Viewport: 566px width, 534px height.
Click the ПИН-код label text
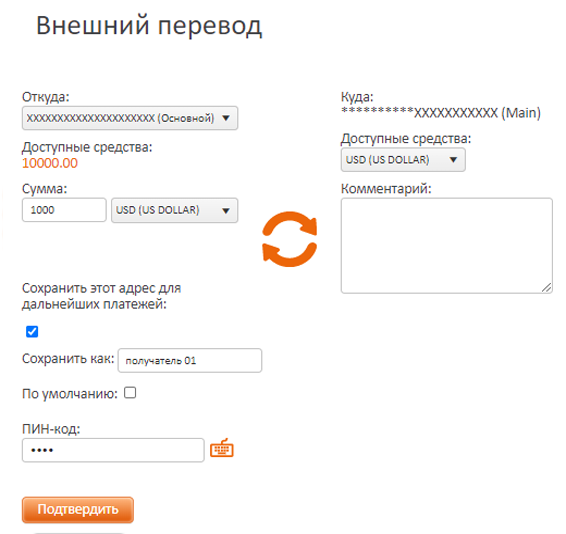point(51,429)
